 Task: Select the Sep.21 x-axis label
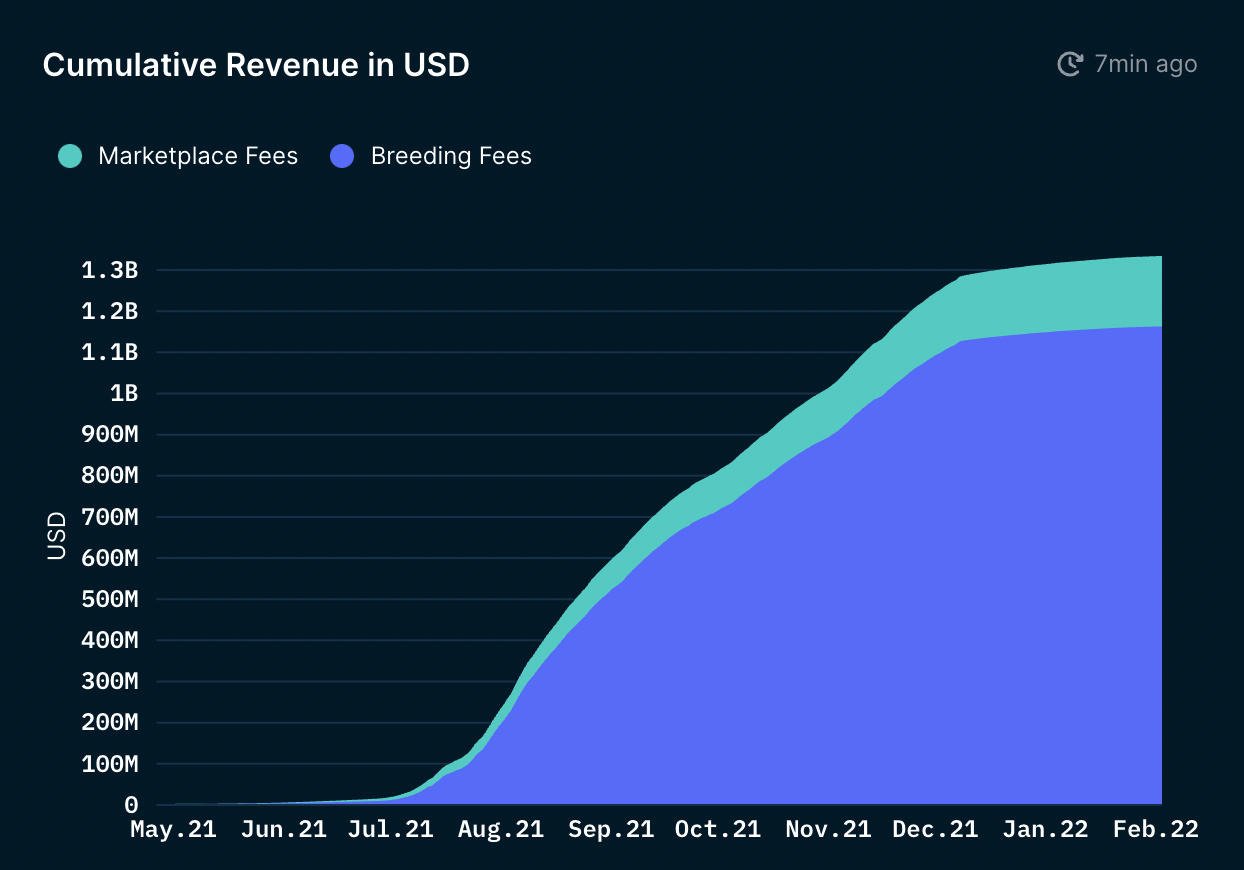click(610, 829)
